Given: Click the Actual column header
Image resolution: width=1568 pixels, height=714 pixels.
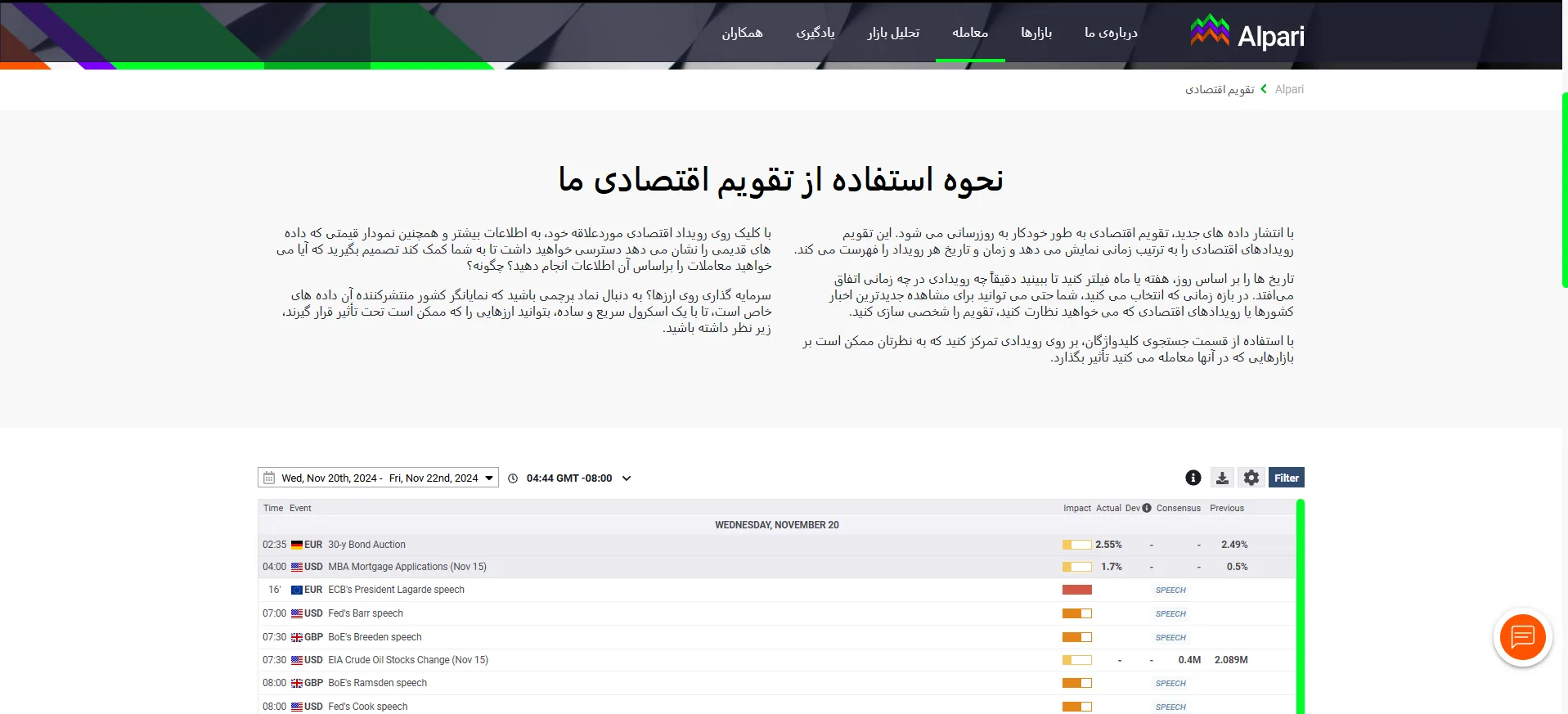Looking at the screenshot, I should click(1108, 508).
